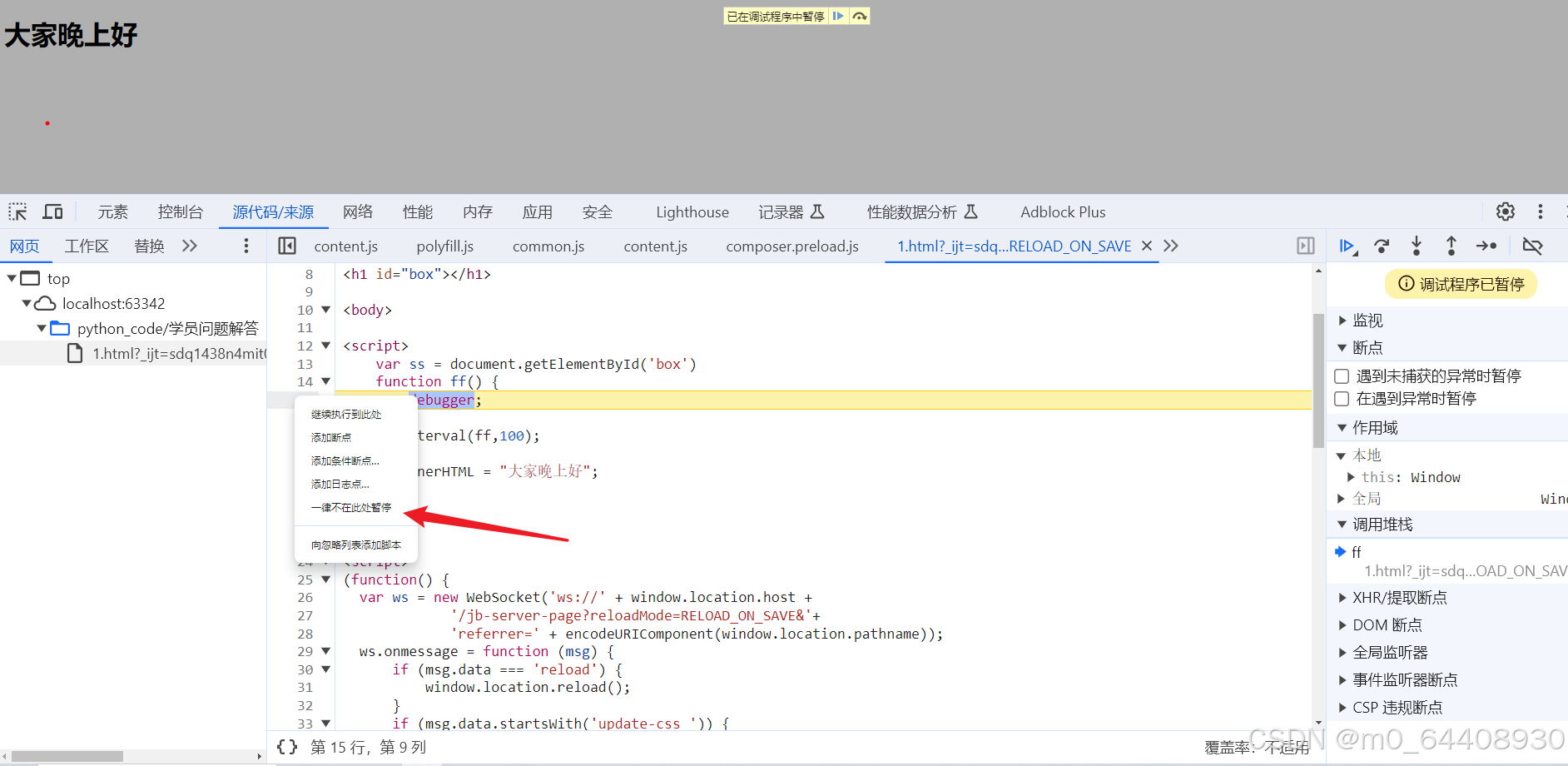1568x766 pixels.
Task: Open the 应用 Application tab
Action: click(538, 212)
